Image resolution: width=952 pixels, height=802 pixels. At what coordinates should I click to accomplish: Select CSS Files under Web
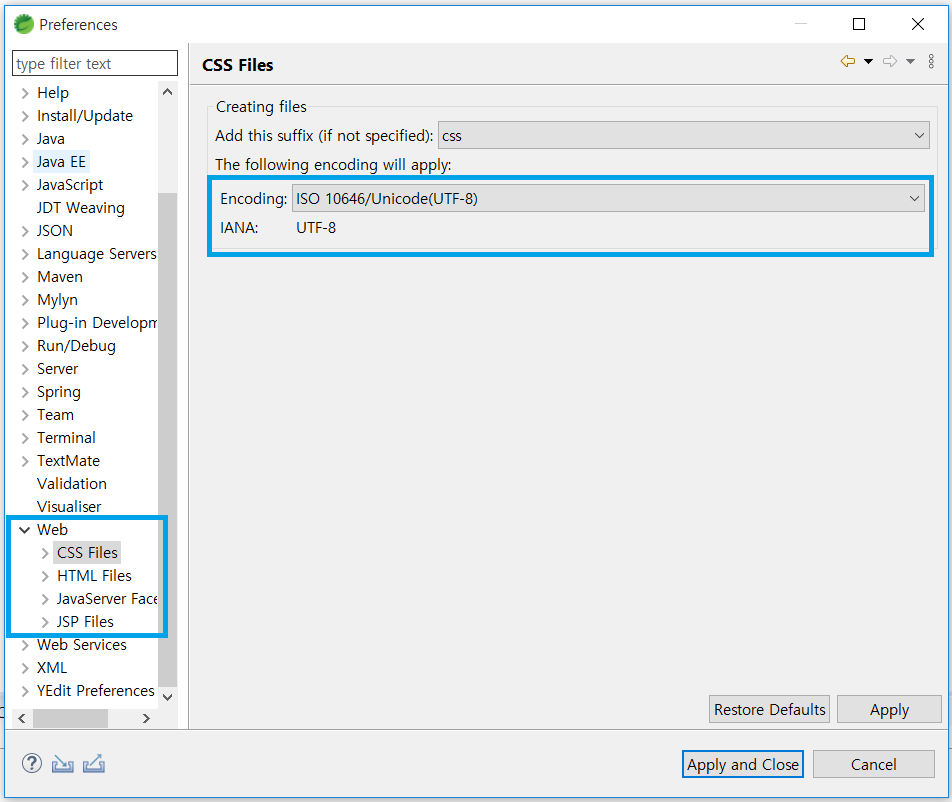pyautogui.click(x=87, y=552)
